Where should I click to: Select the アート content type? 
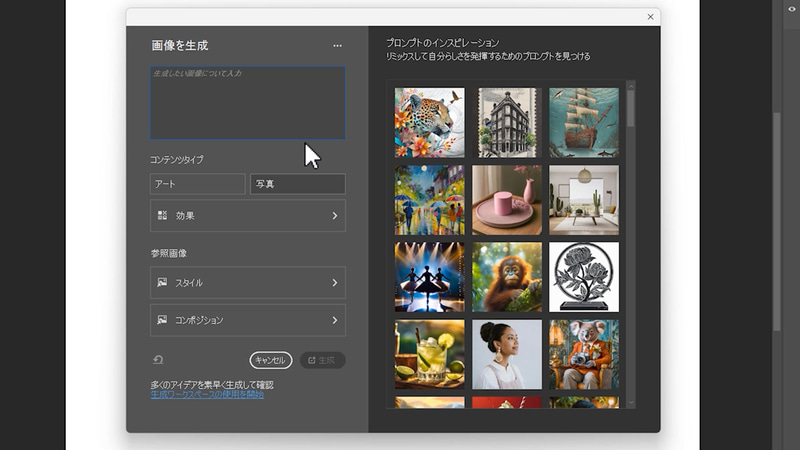pyautogui.click(x=197, y=184)
